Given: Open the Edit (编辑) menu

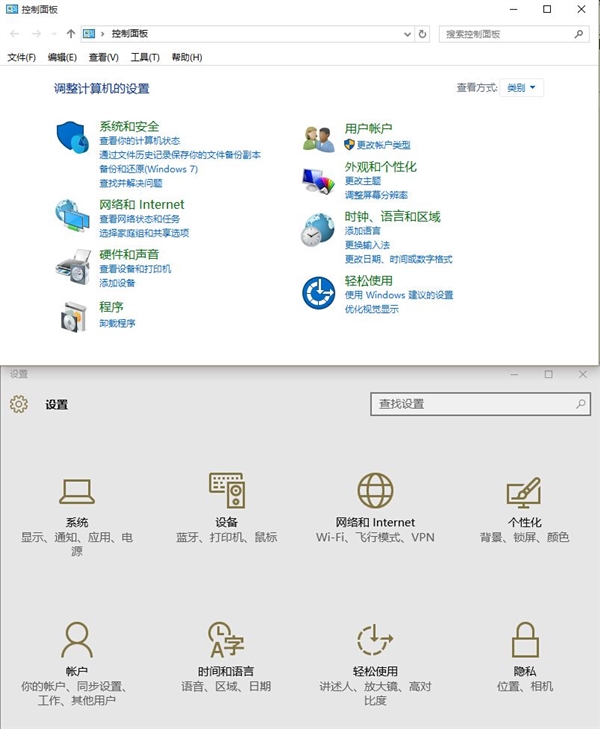Looking at the screenshot, I should pos(62,57).
